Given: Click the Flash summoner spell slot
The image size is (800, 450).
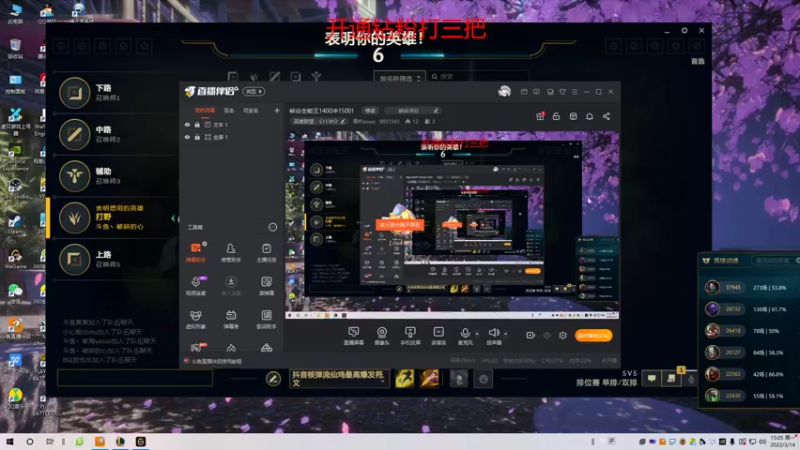Looking at the screenshot, I should pyautogui.click(x=405, y=378).
